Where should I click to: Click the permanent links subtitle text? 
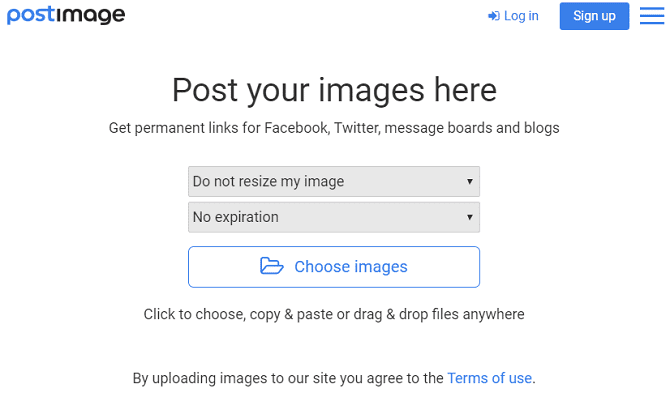coord(334,128)
